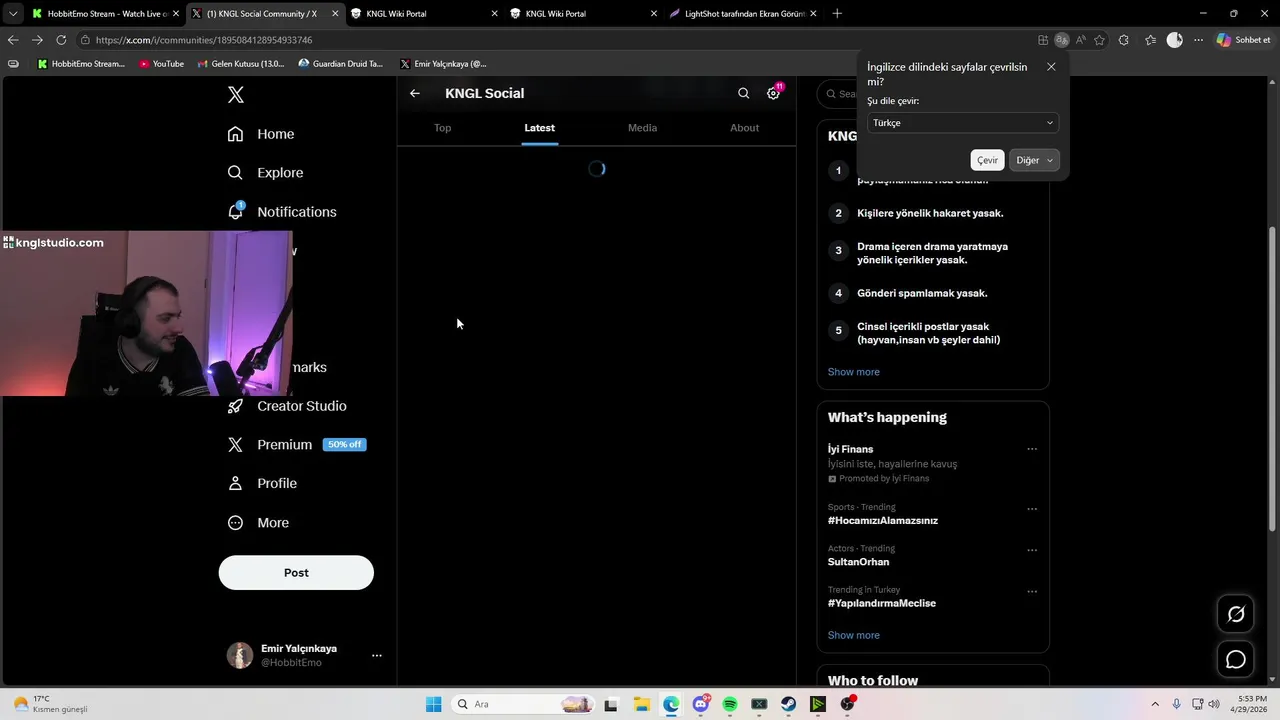Open Steam from the taskbar
1280x720 pixels.
[x=789, y=704]
